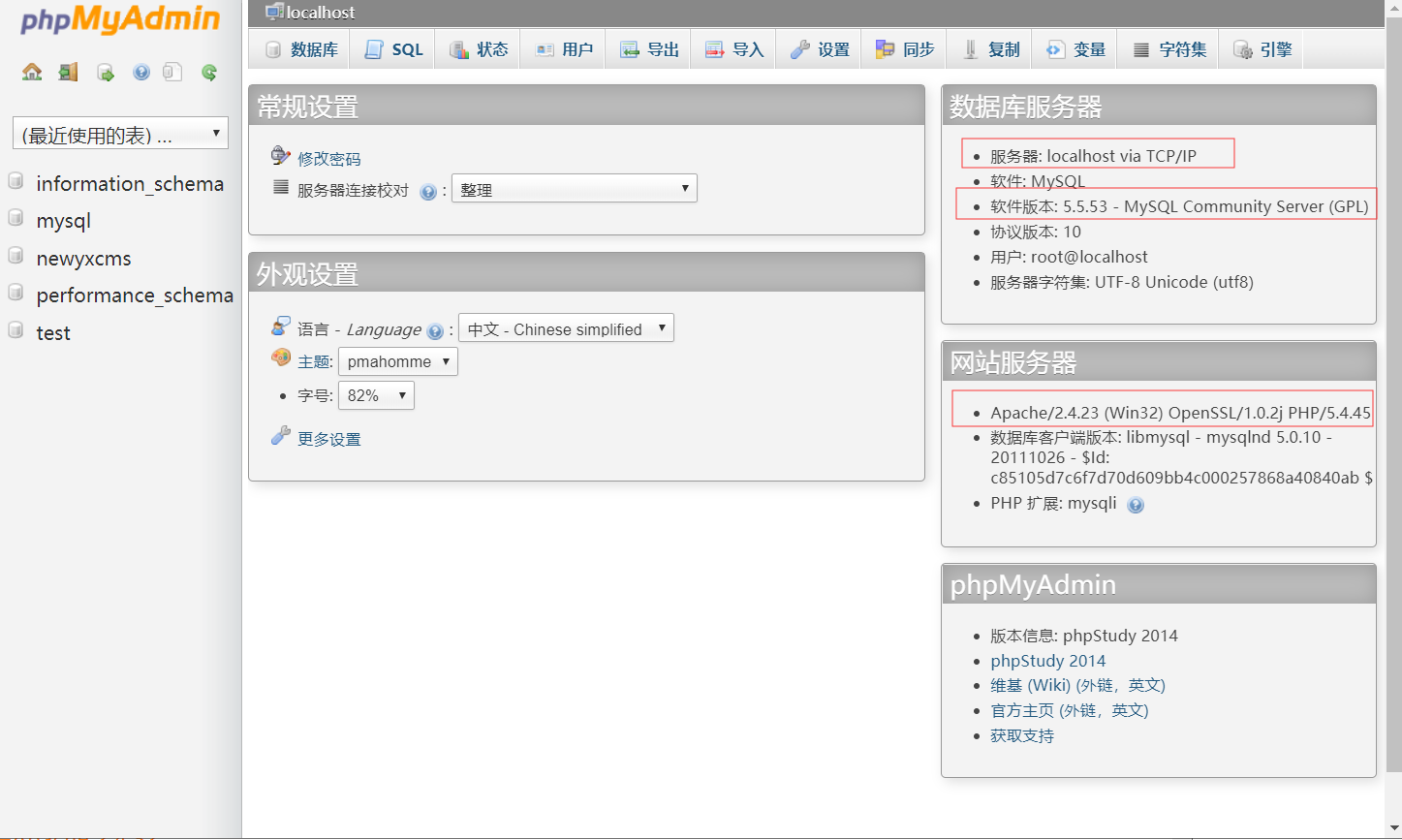
Task: Open the 状态 tab
Action: (x=479, y=49)
